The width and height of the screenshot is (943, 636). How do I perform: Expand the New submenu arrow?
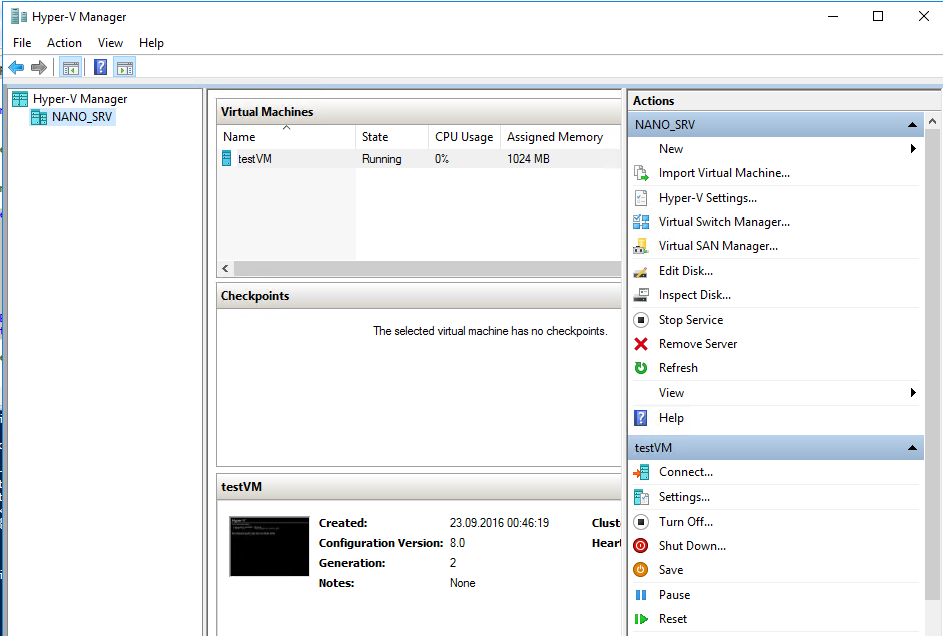click(913, 148)
